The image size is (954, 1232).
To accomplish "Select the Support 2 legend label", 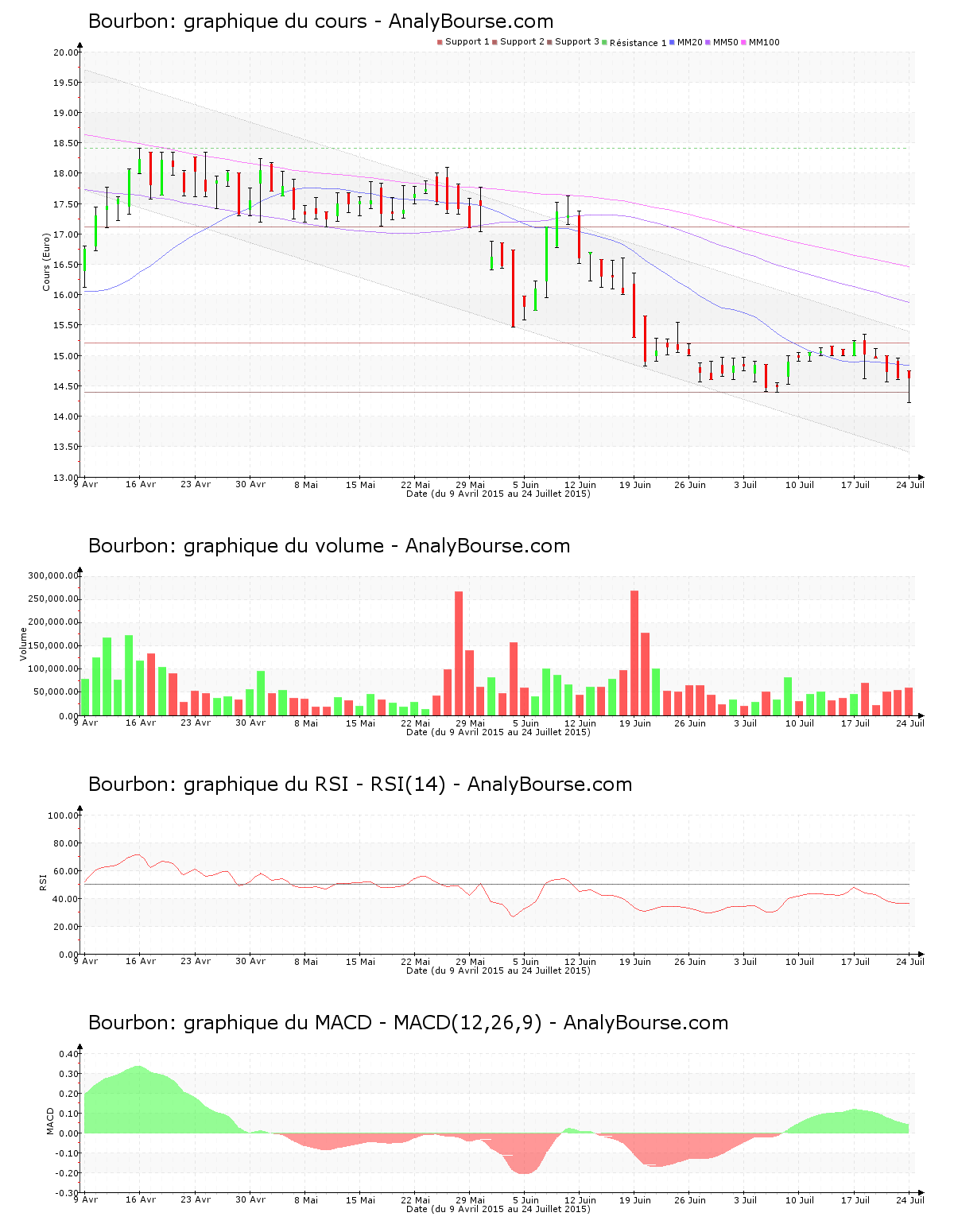I will coord(522,42).
